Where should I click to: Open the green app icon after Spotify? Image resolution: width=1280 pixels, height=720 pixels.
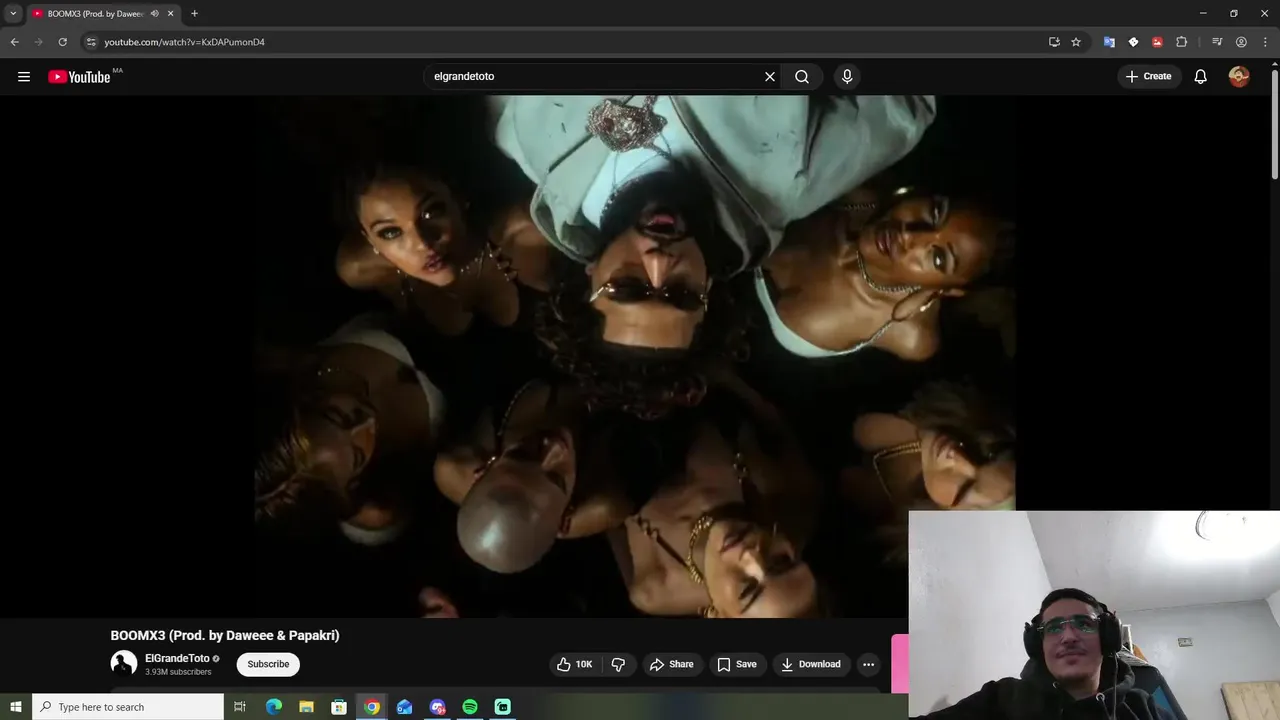coord(503,707)
